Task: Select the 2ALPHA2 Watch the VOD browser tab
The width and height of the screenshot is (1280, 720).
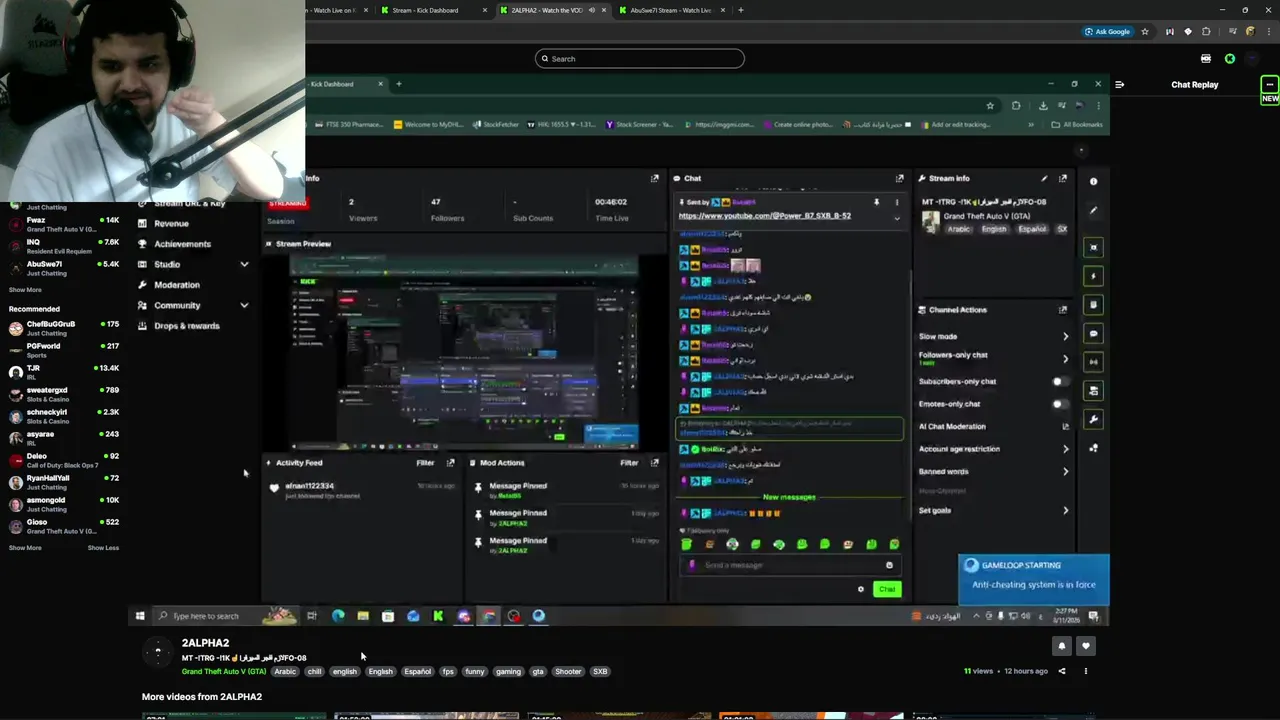Action: tap(553, 10)
